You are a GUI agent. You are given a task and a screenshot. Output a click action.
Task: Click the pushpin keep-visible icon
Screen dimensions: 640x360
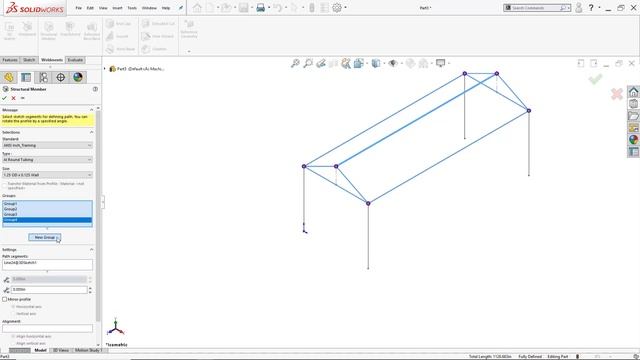point(22,98)
